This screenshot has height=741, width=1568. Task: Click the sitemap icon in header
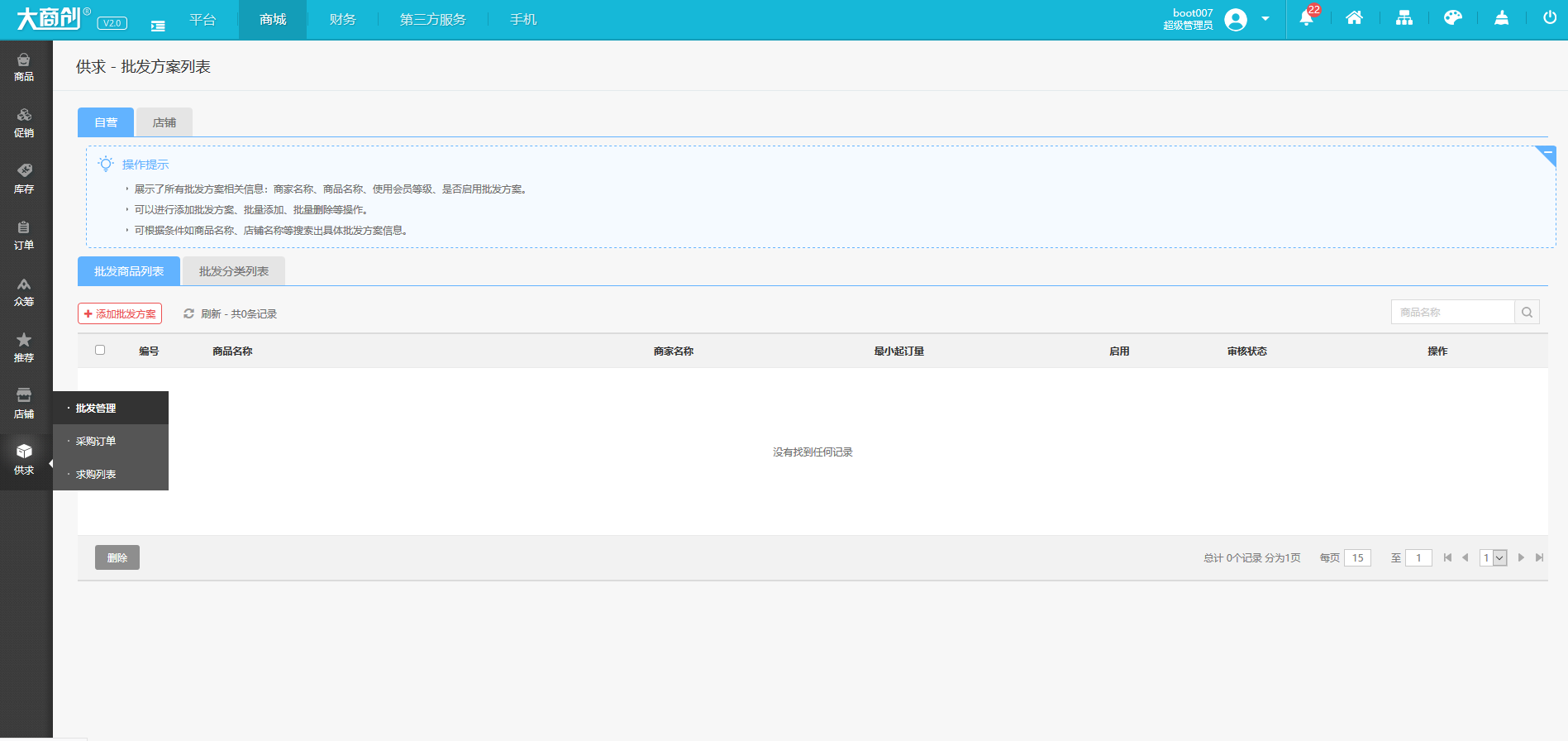(1404, 18)
